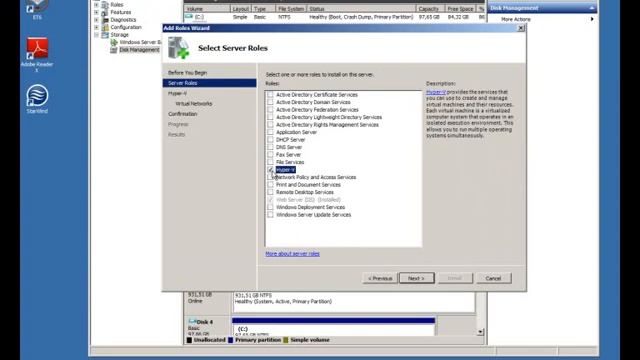Tick the Application Server checkbox

[270, 132]
